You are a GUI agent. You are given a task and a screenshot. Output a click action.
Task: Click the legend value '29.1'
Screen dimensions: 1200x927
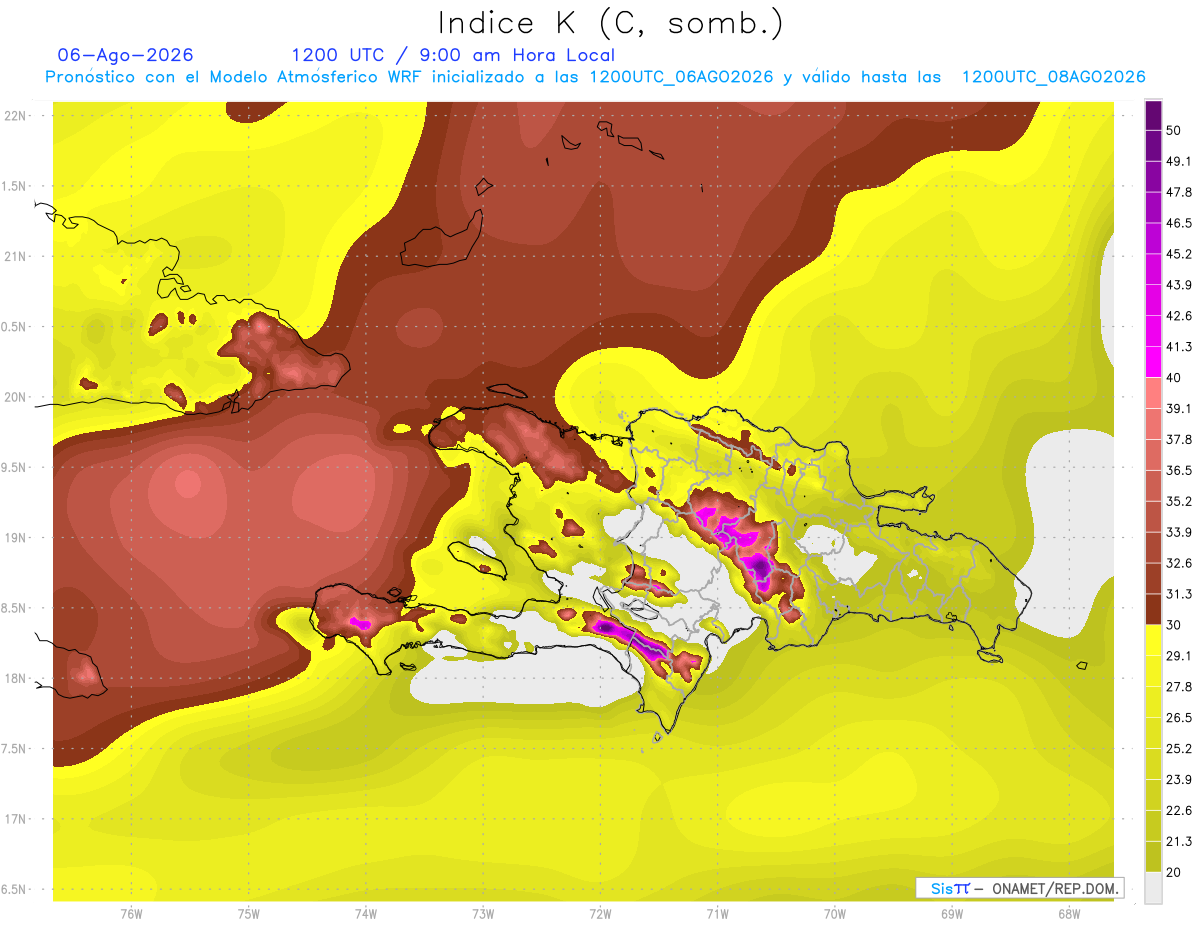tap(1179, 656)
